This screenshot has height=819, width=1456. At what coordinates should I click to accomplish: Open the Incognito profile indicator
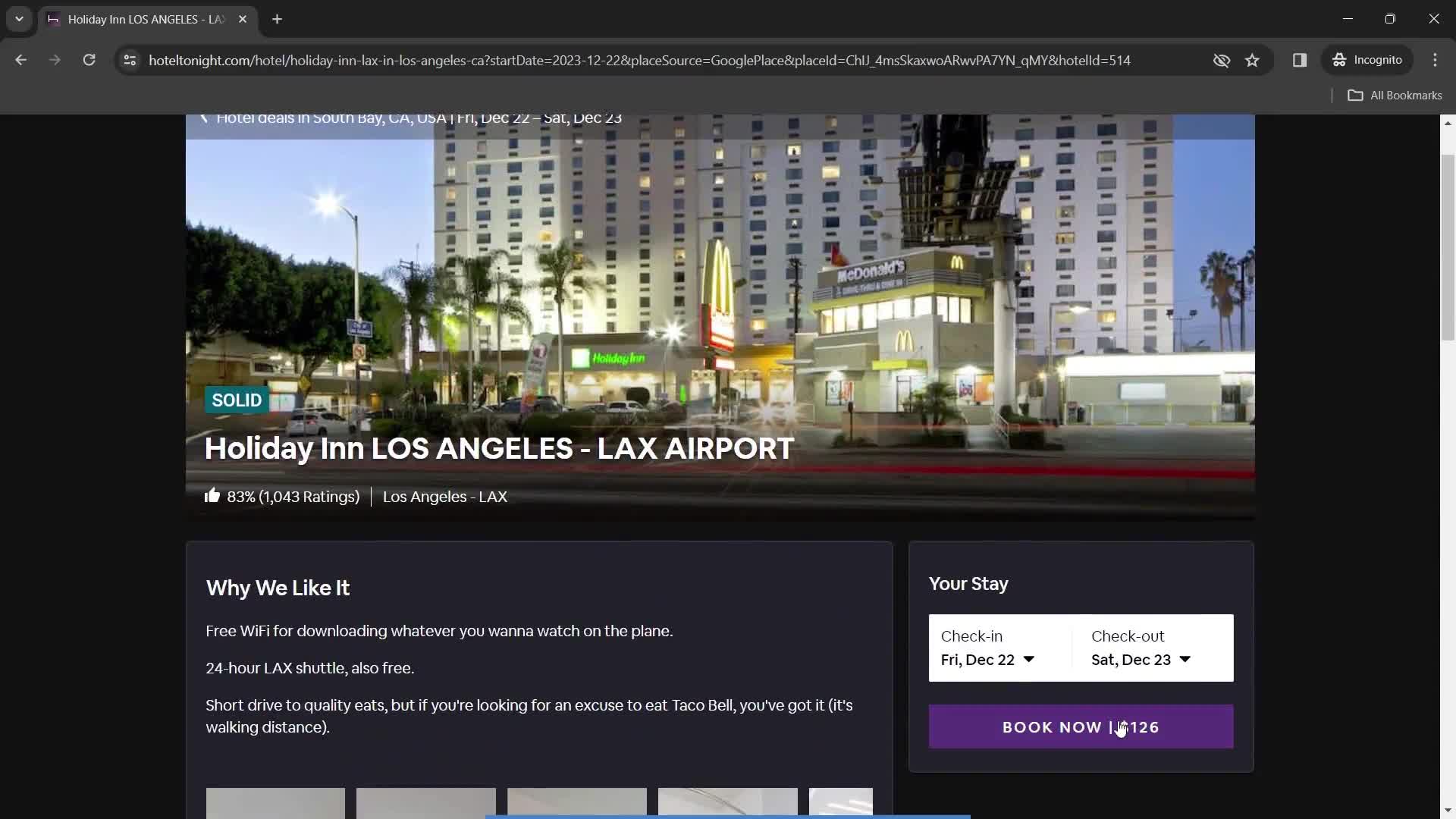click(x=1367, y=60)
